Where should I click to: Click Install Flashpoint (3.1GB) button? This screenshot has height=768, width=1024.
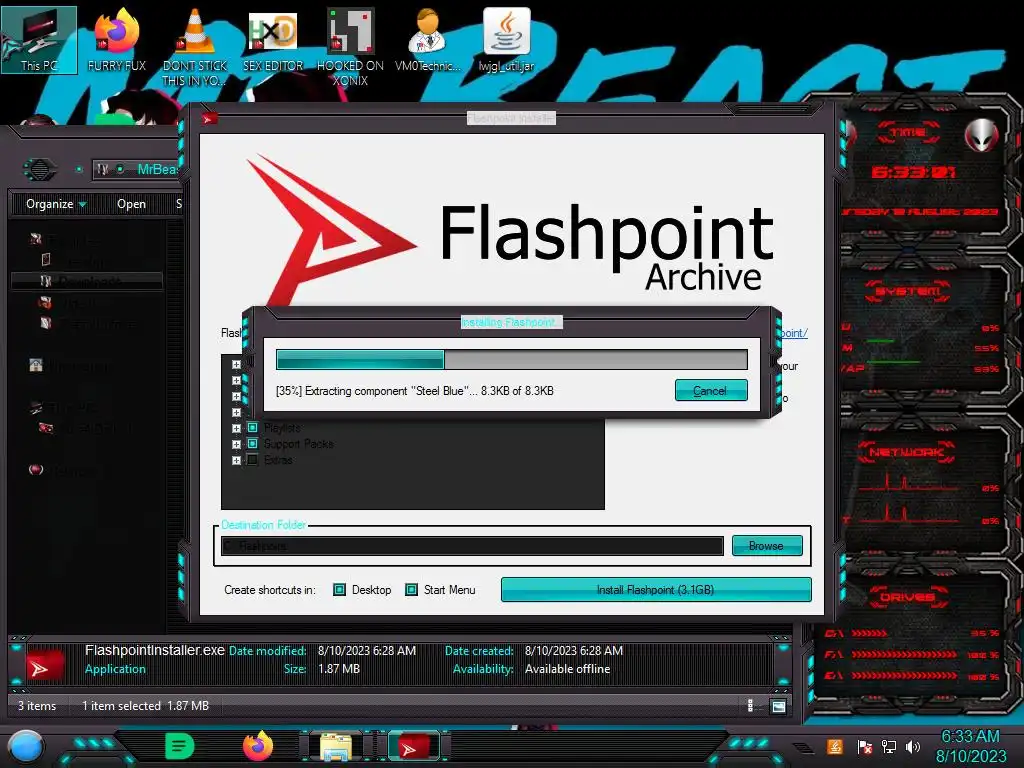[656, 590]
